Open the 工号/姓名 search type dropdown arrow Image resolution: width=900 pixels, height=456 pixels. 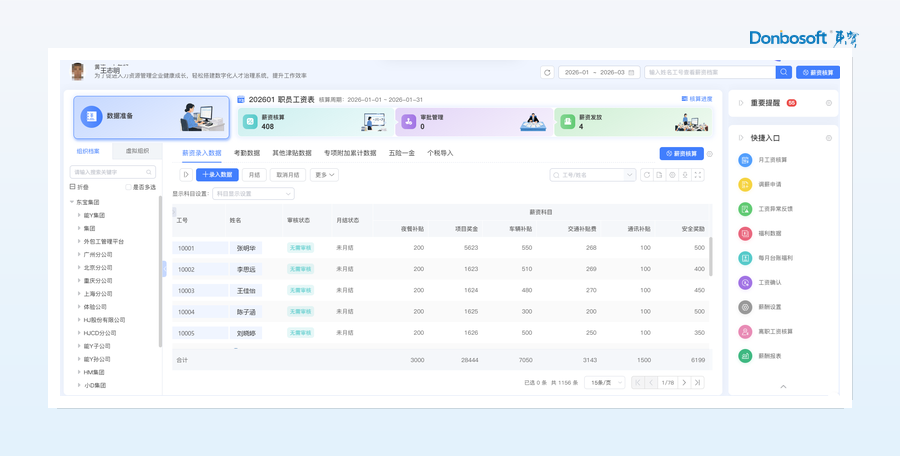(629, 175)
